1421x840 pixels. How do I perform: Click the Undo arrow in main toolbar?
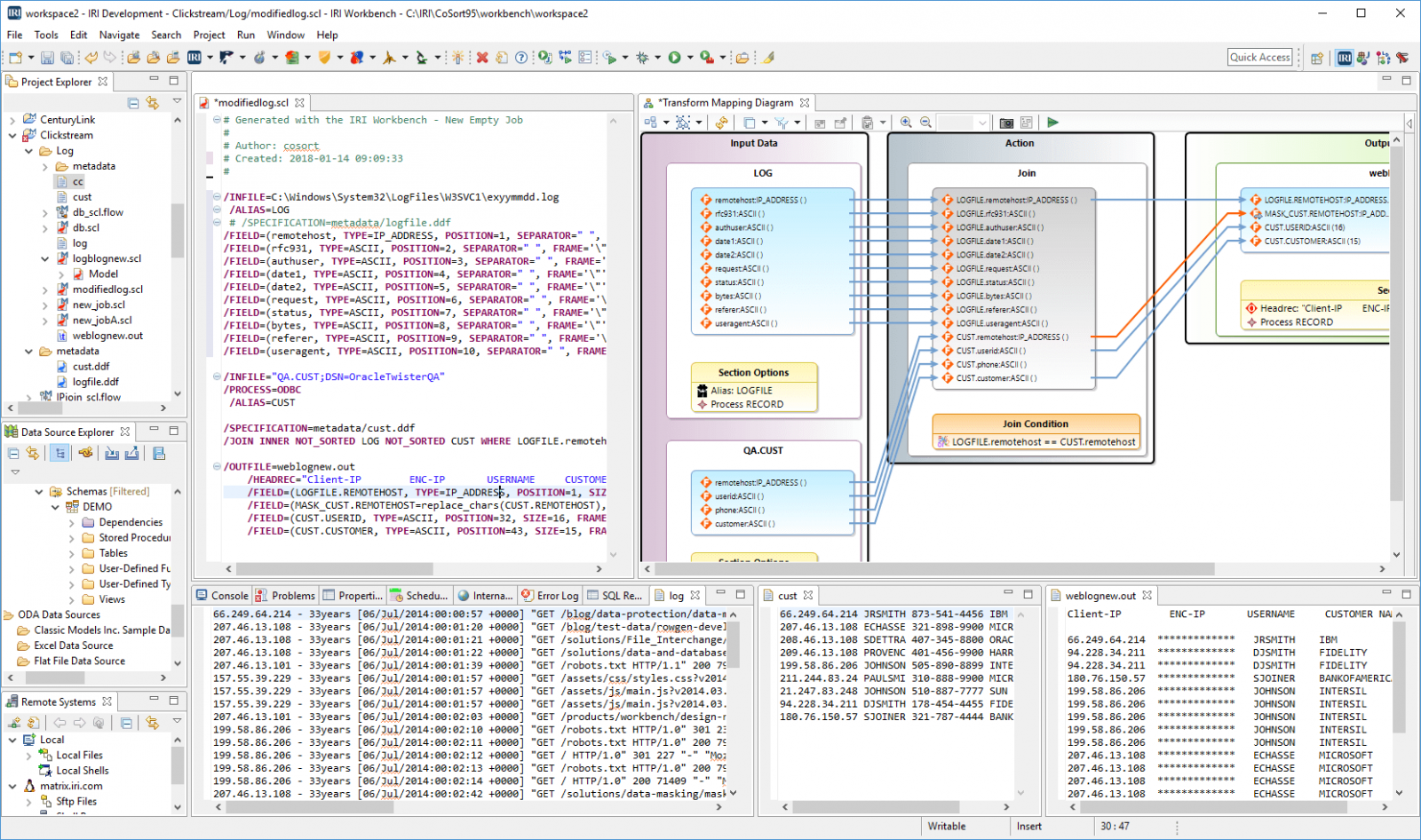[91, 58]
